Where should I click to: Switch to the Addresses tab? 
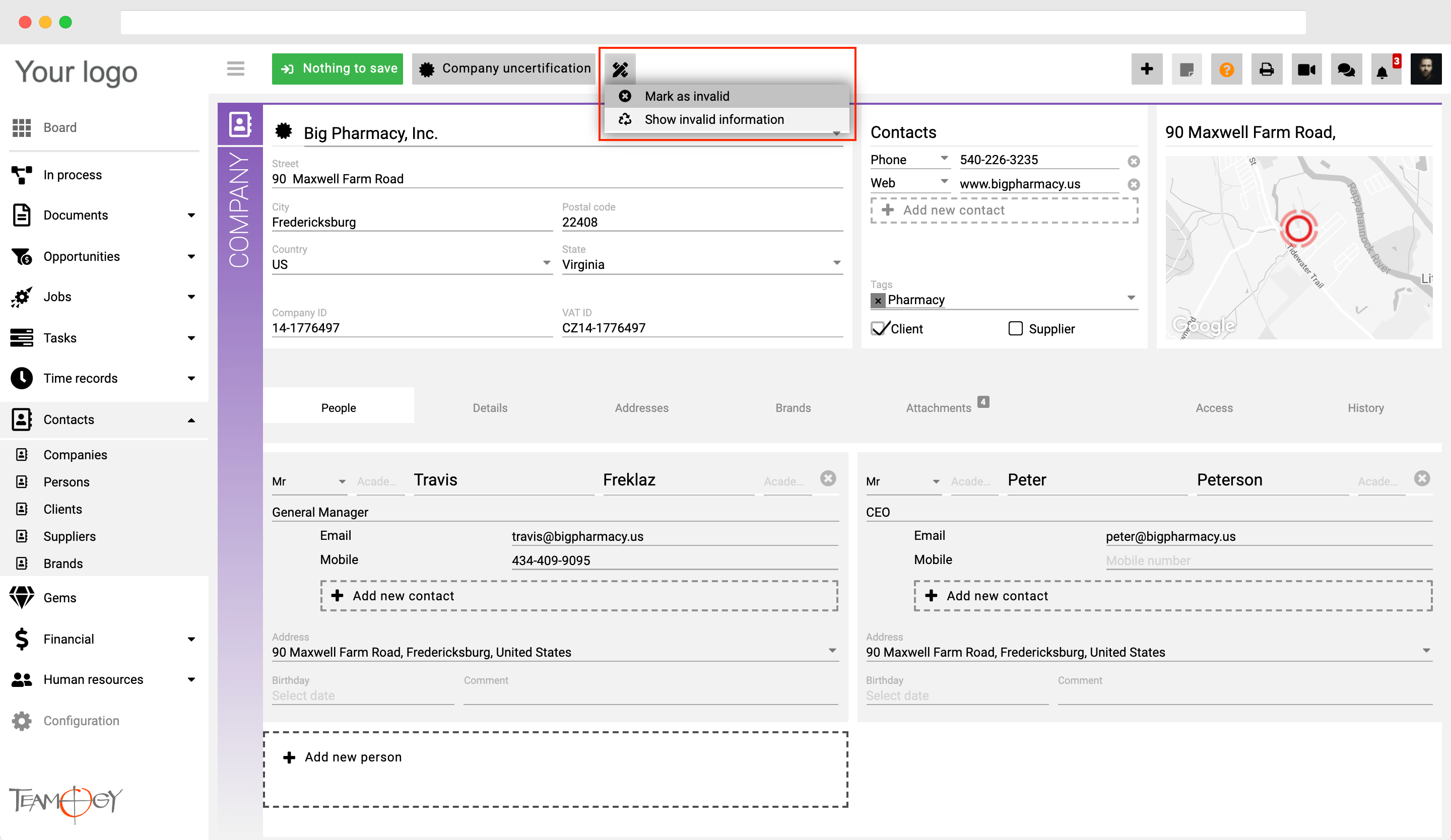point(641,407)
